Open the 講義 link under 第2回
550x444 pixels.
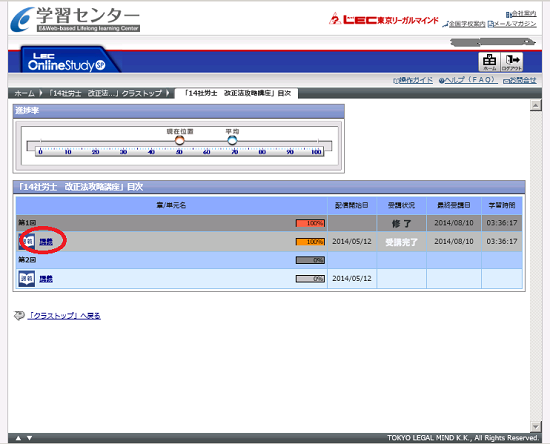click(46, 279)
